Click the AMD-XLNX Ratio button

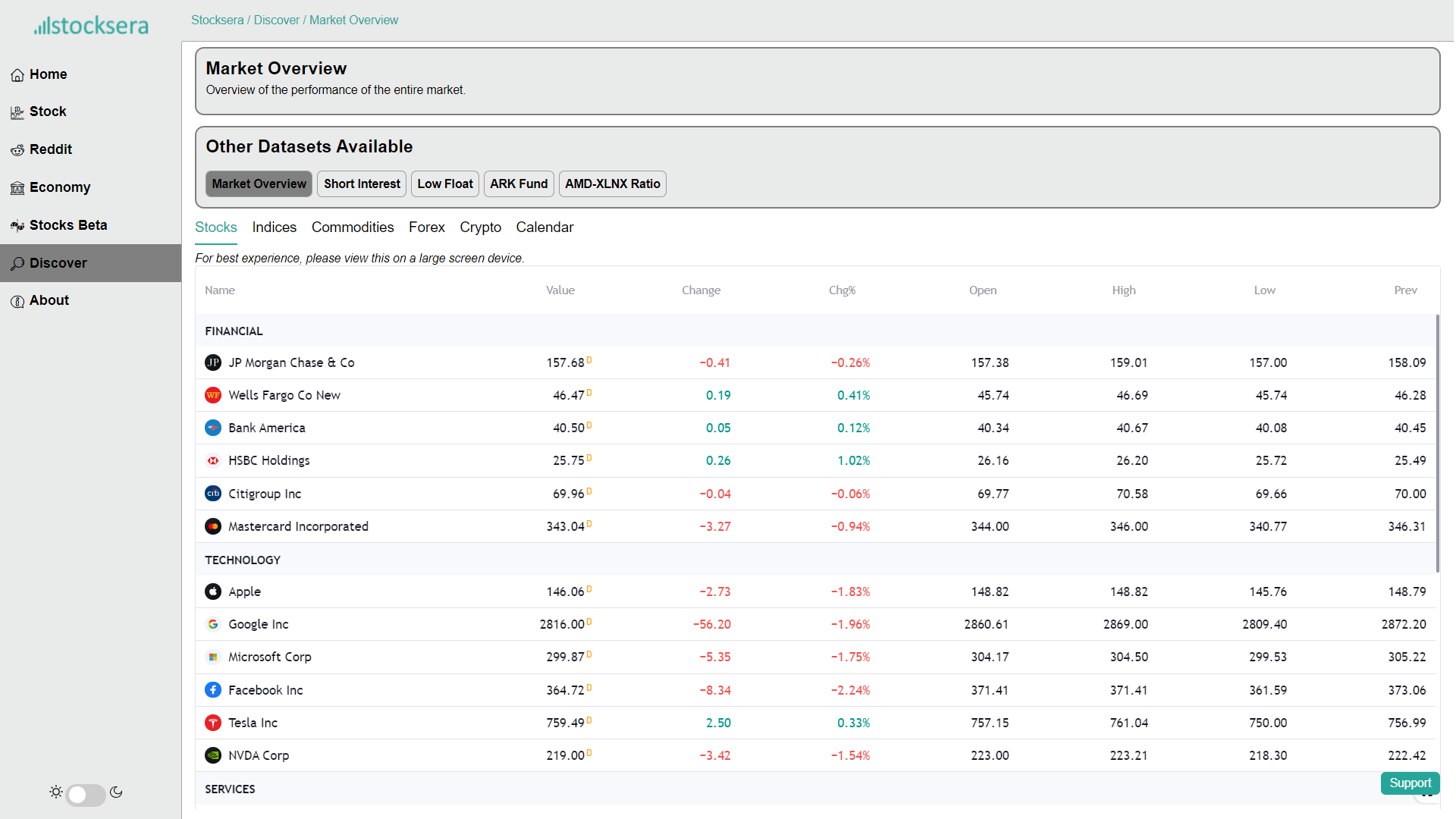point(612,184)
